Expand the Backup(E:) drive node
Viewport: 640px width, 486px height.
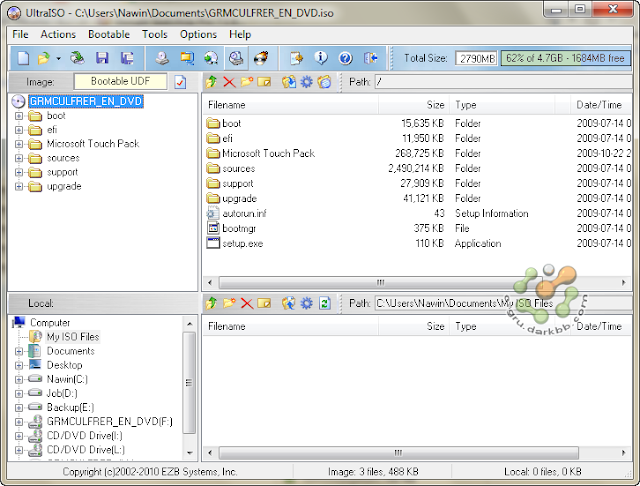[19, 408]
